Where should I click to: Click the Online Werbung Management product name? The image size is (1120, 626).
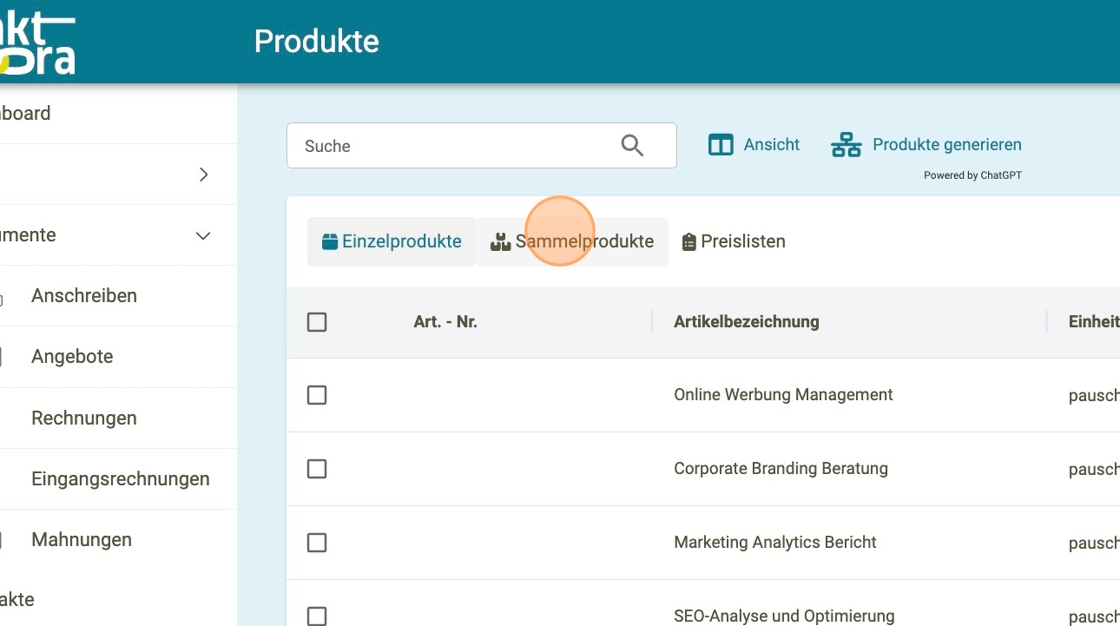[783, 395]
